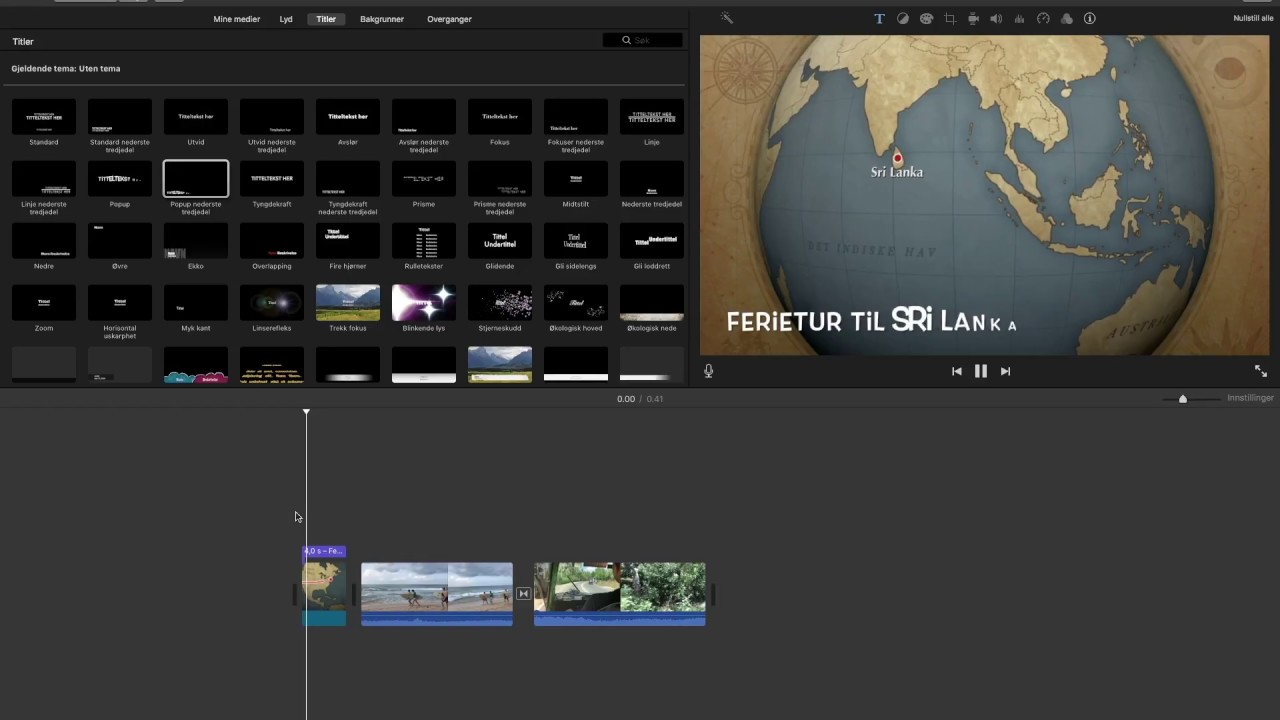Select the map clip in the timeline

click(325, 594)
